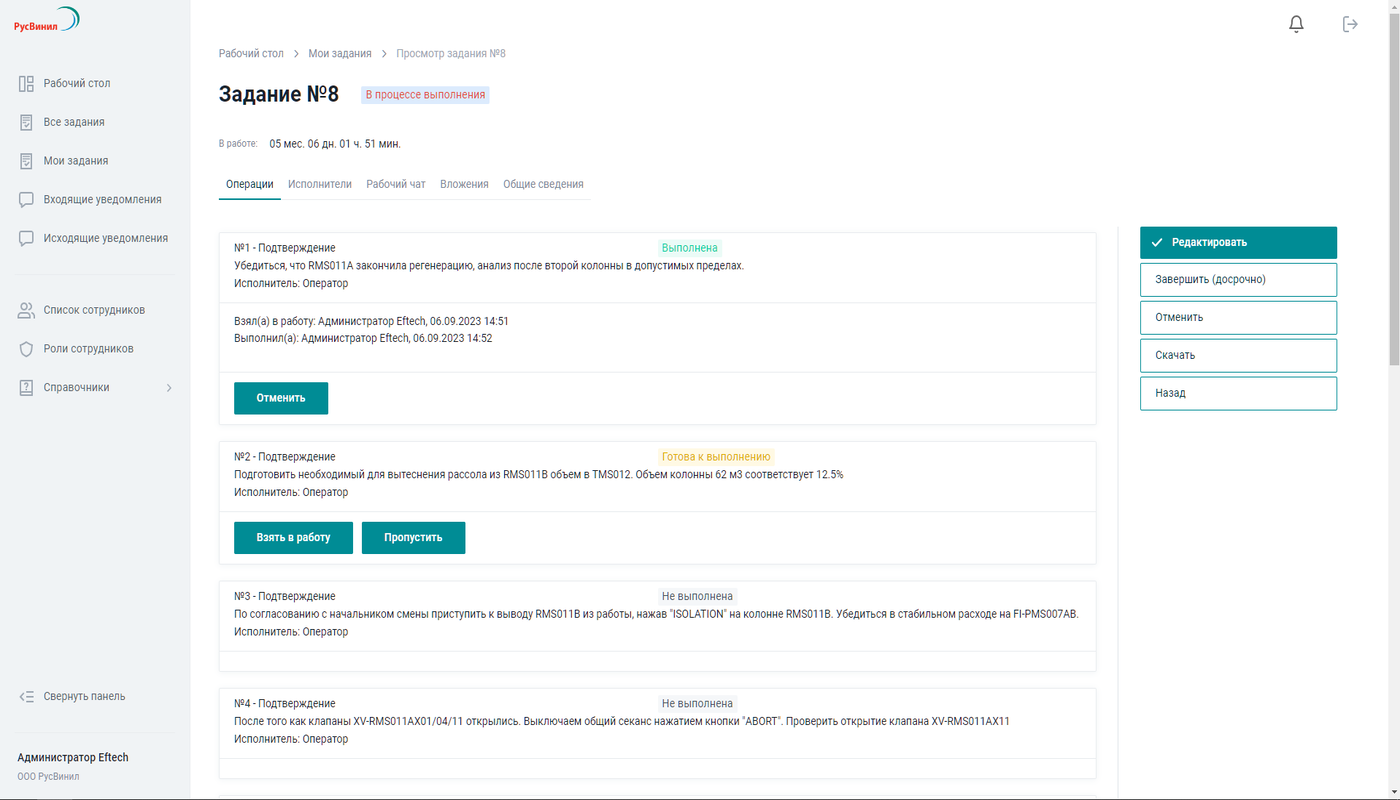This screenshot has width=1400, height=800.
Task: Click the Назад button
Action: tap(1238, 393)
